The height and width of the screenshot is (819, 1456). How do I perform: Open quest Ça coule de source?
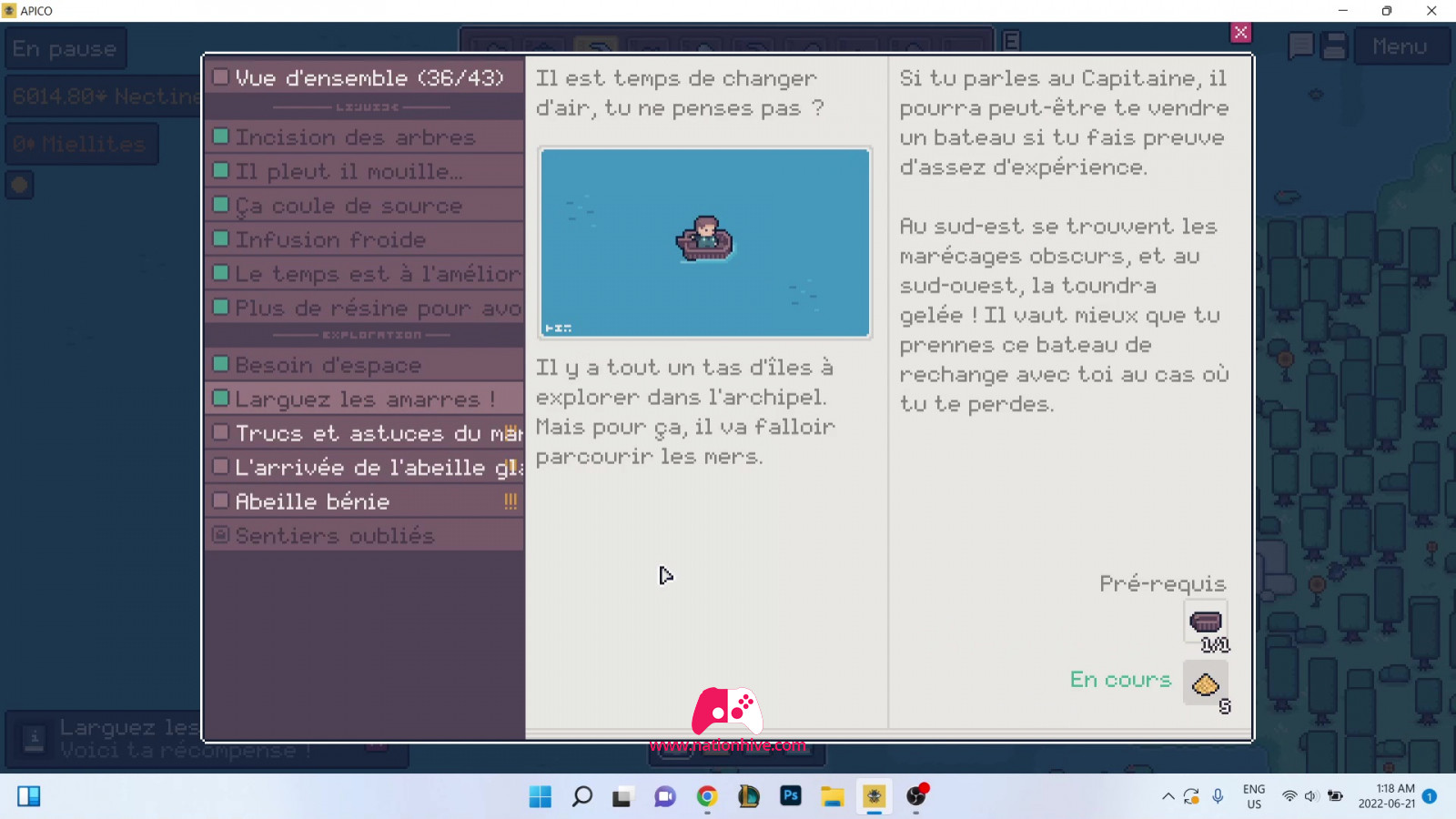pos(365,206)
